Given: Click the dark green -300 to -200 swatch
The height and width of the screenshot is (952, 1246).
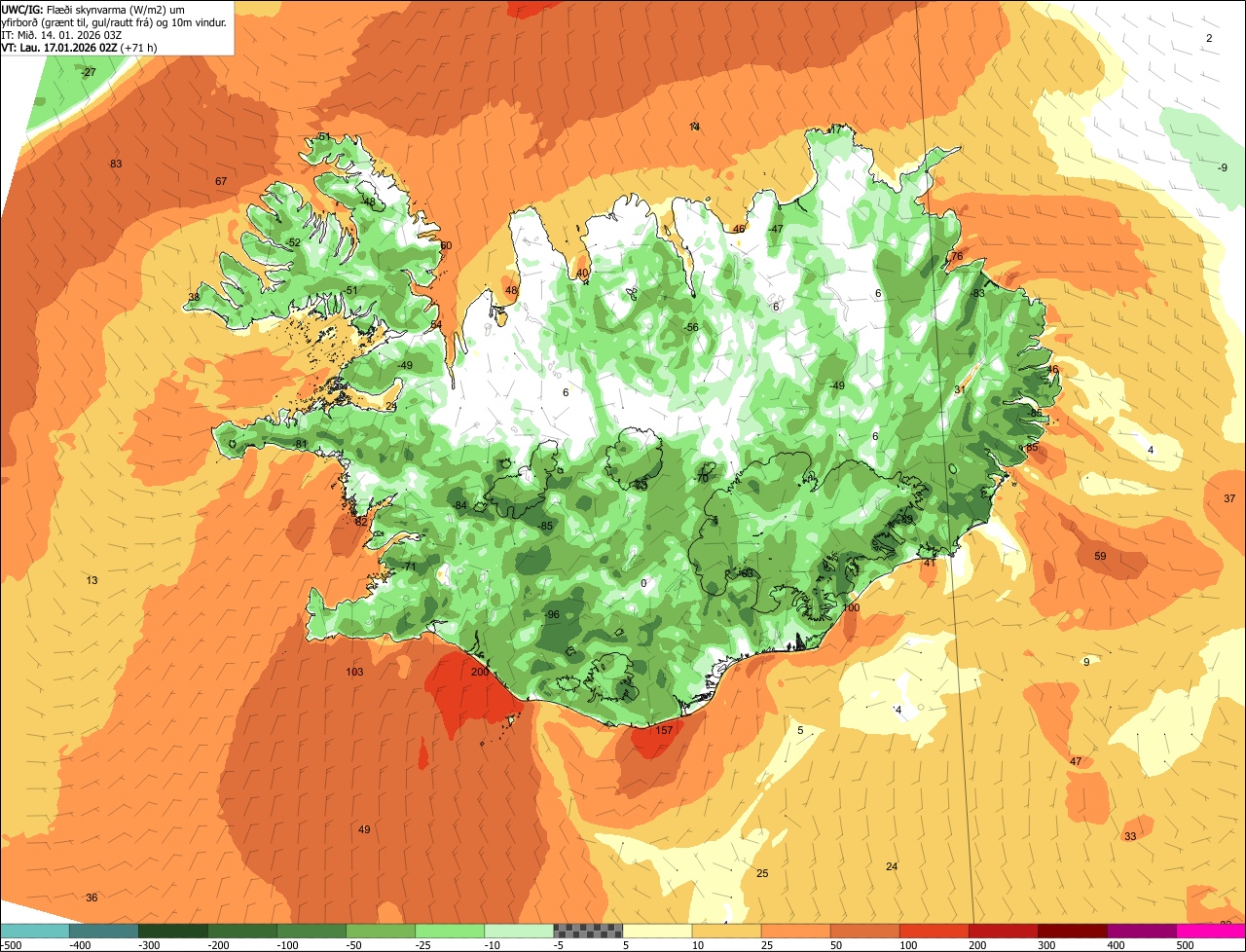Looking at the screenshot, I should tap(172, 931).
